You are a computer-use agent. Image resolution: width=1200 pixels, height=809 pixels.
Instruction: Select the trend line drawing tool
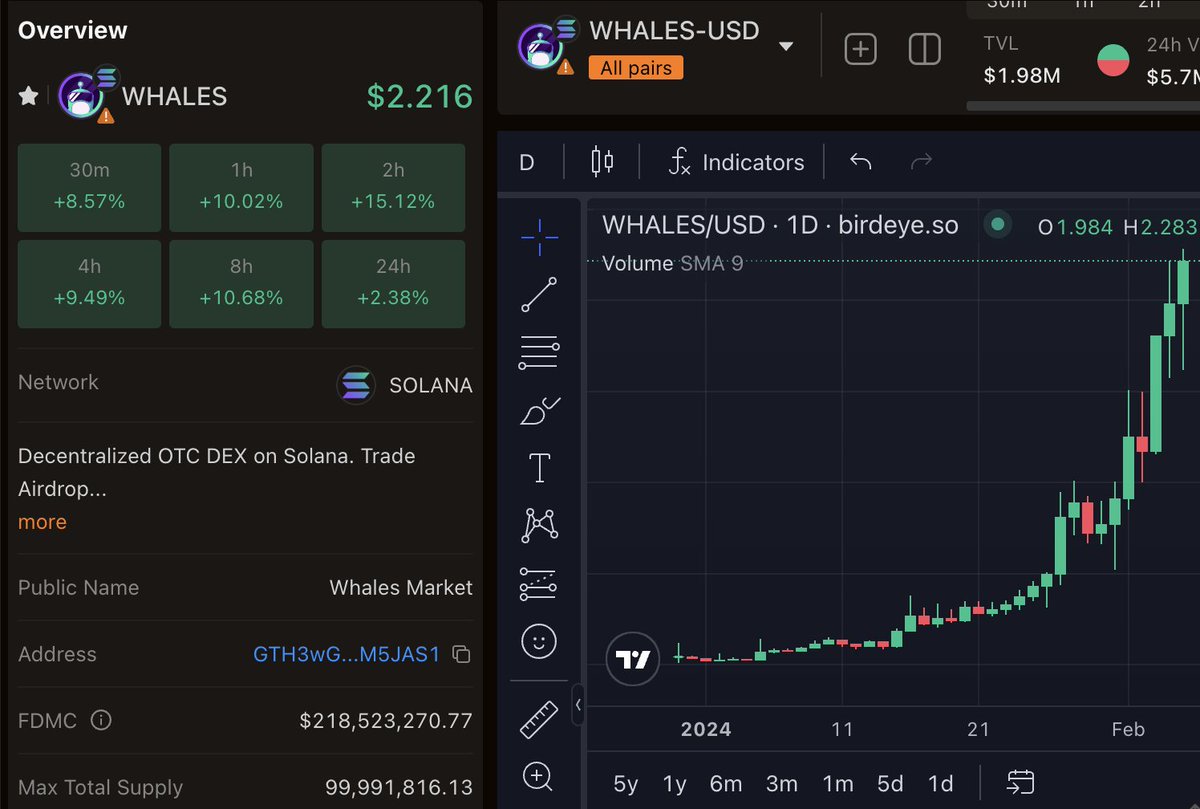click(x=540, y=295)
